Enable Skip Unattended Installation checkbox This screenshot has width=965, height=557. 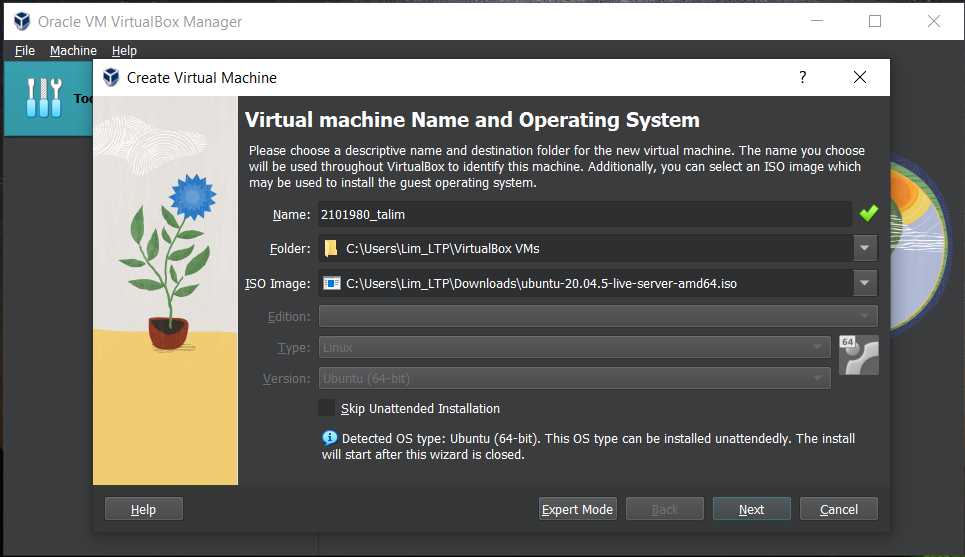click(x=326, y=408)
